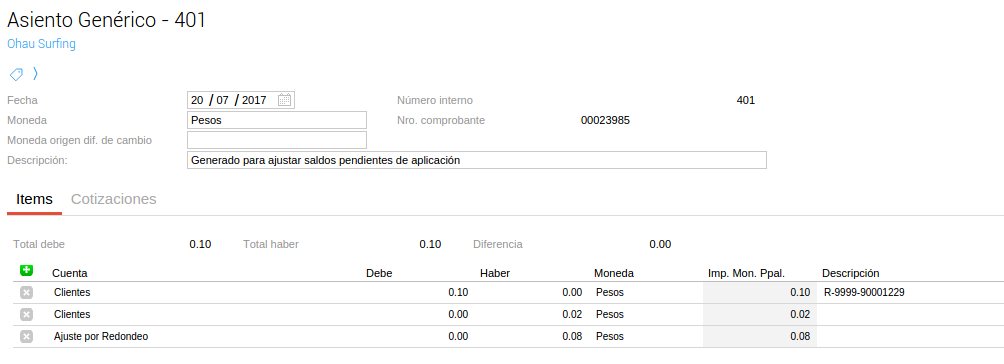Click the tag label icon
Viewport: 1004px width, 364px height.
pos(16,74)
